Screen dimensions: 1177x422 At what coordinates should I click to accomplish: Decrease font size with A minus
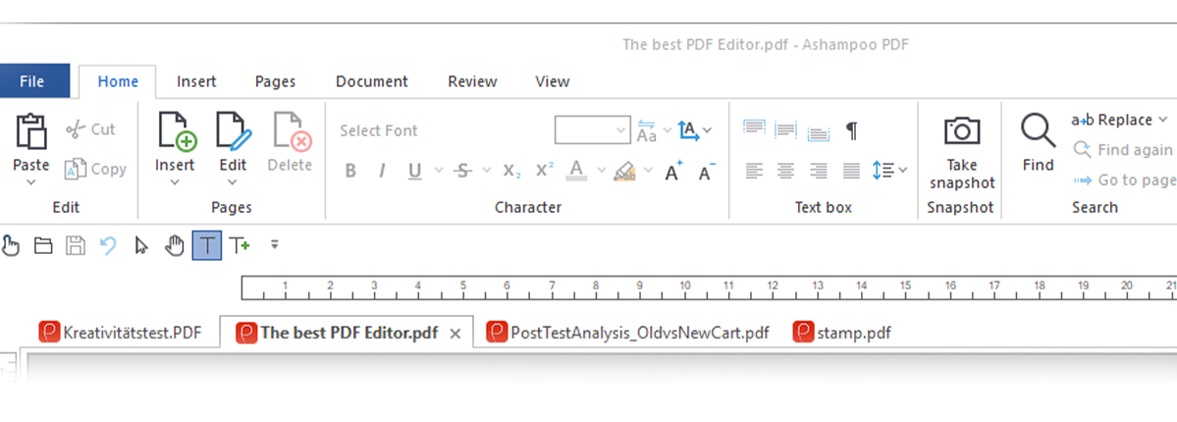[x=706, y=171]
